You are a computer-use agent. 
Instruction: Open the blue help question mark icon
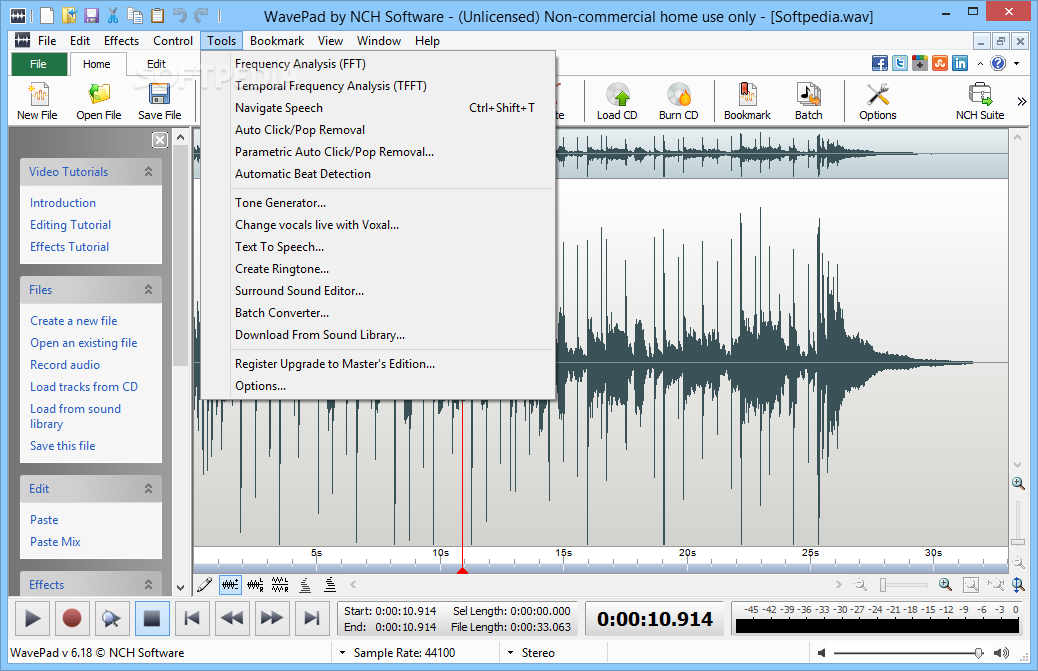(x=998, y=63)
